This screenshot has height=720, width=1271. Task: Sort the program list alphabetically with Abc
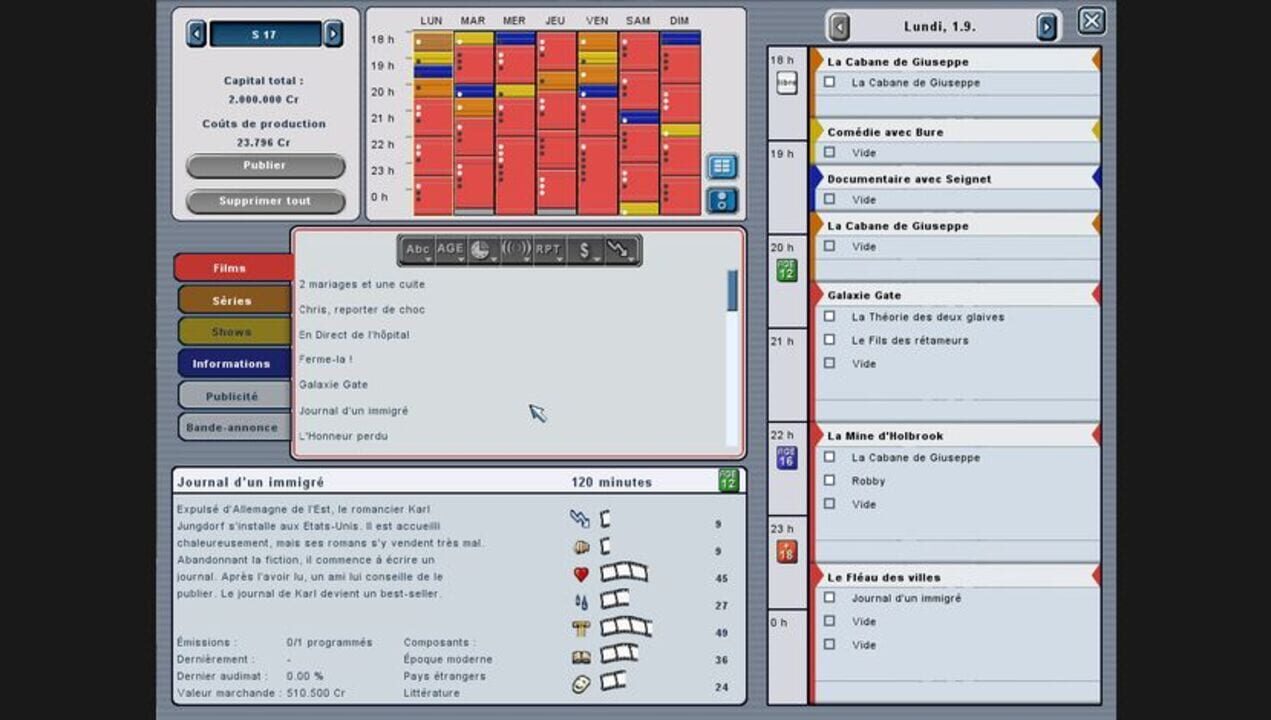[417, 248]
